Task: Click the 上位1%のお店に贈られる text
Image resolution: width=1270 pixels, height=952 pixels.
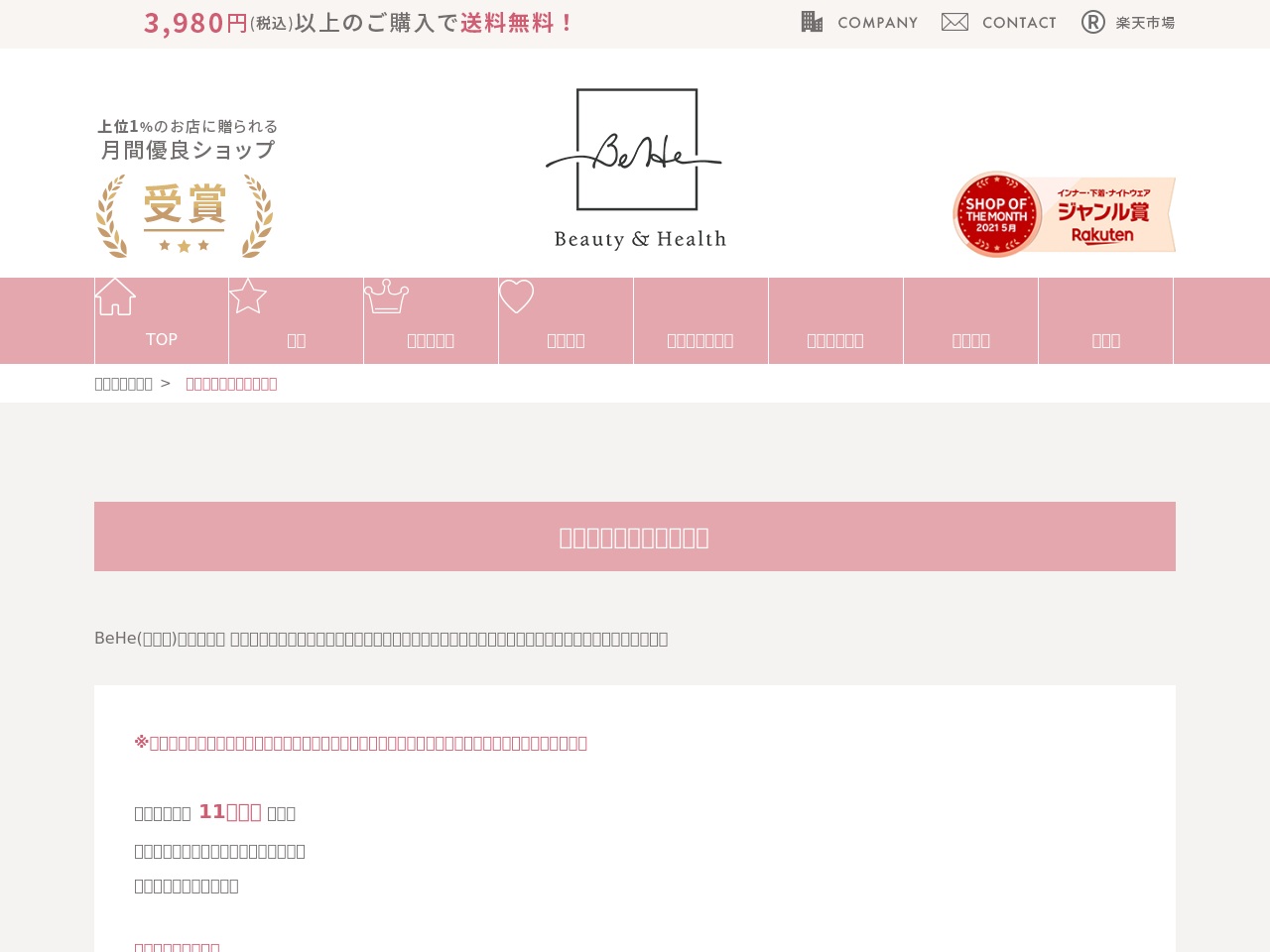Action: click(x=188, y=126)
